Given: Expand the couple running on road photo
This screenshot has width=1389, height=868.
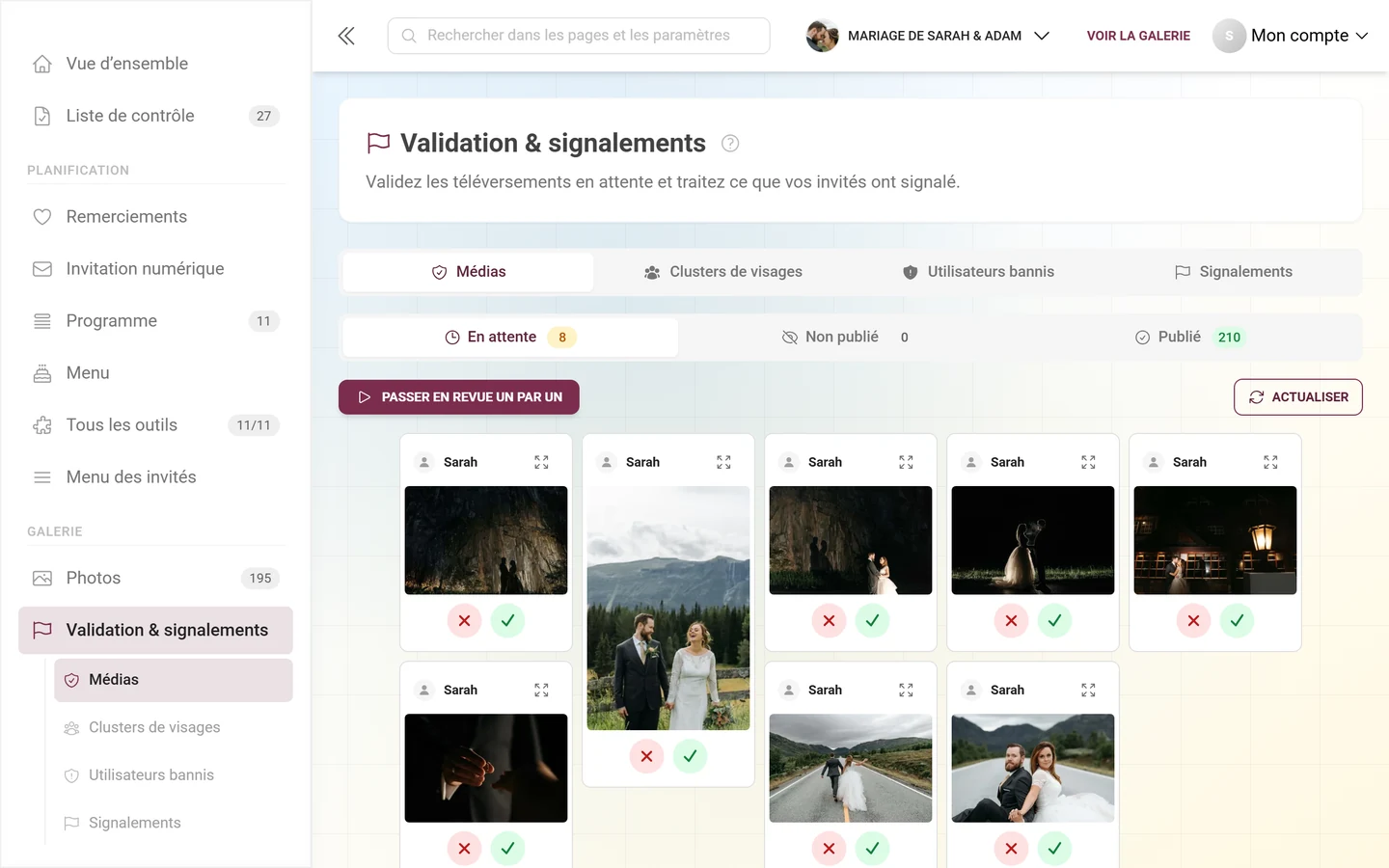Looking at the screenshot, I should click(906, 691).
